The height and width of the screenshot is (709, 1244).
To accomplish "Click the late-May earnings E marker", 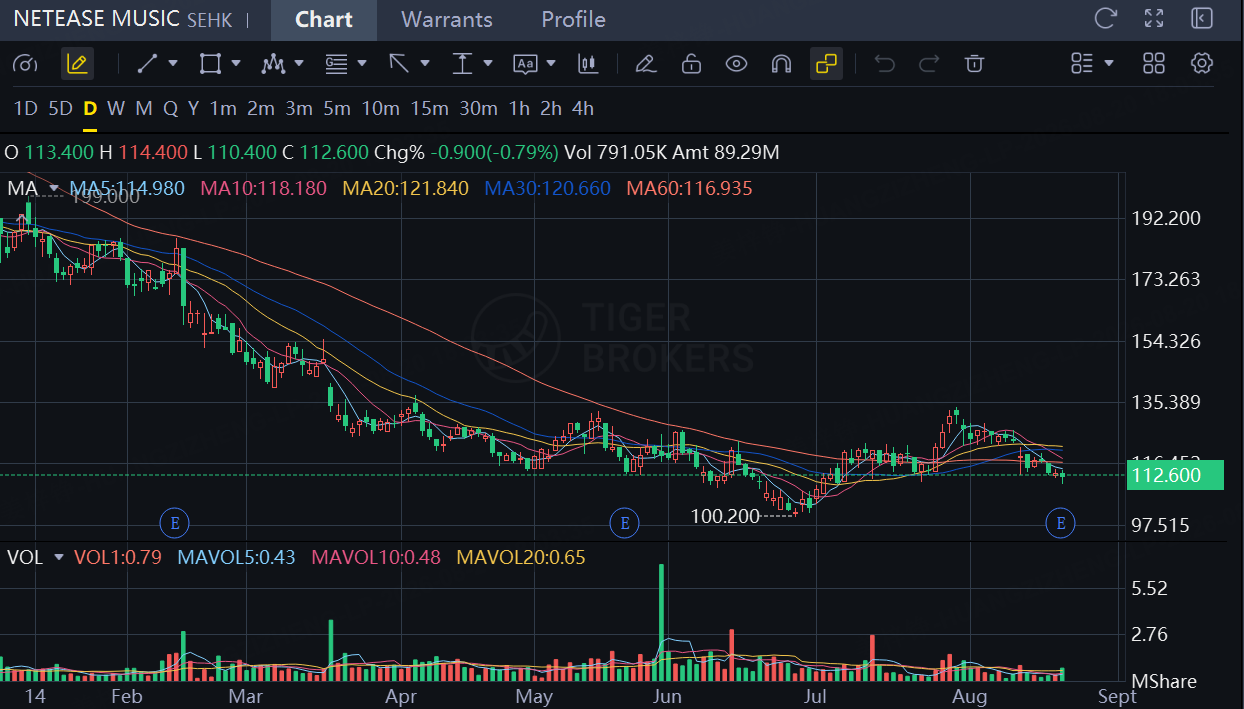I will [624, 522].
